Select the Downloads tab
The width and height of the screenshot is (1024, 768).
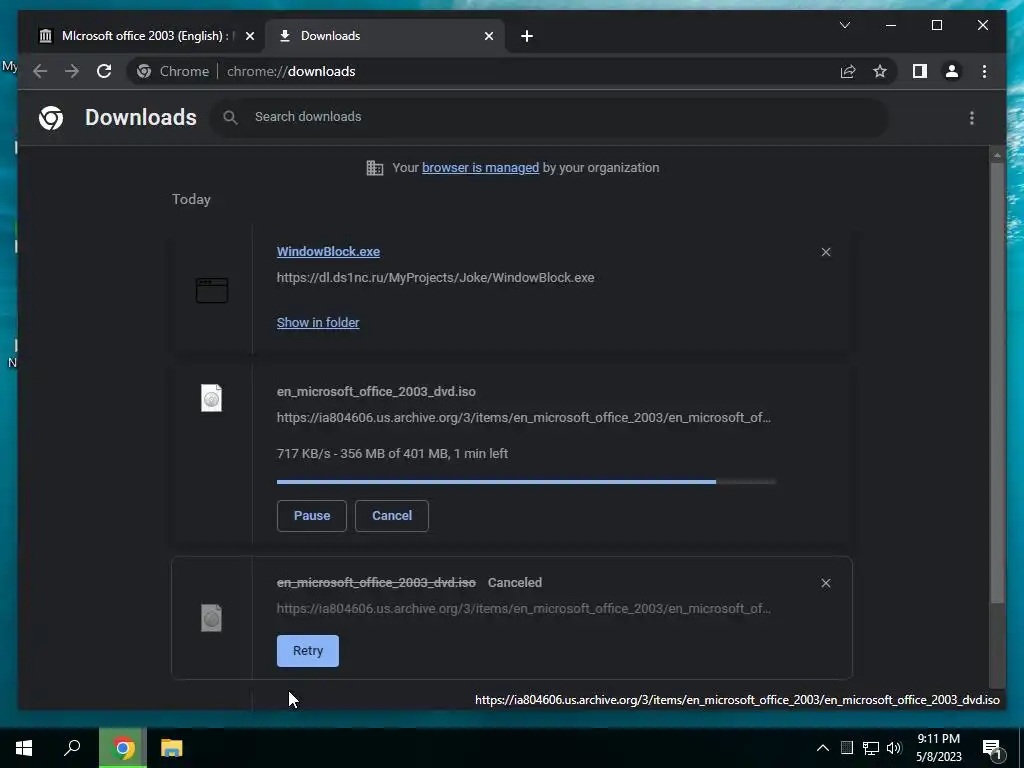pyautogui.click(x=385, y=36)
